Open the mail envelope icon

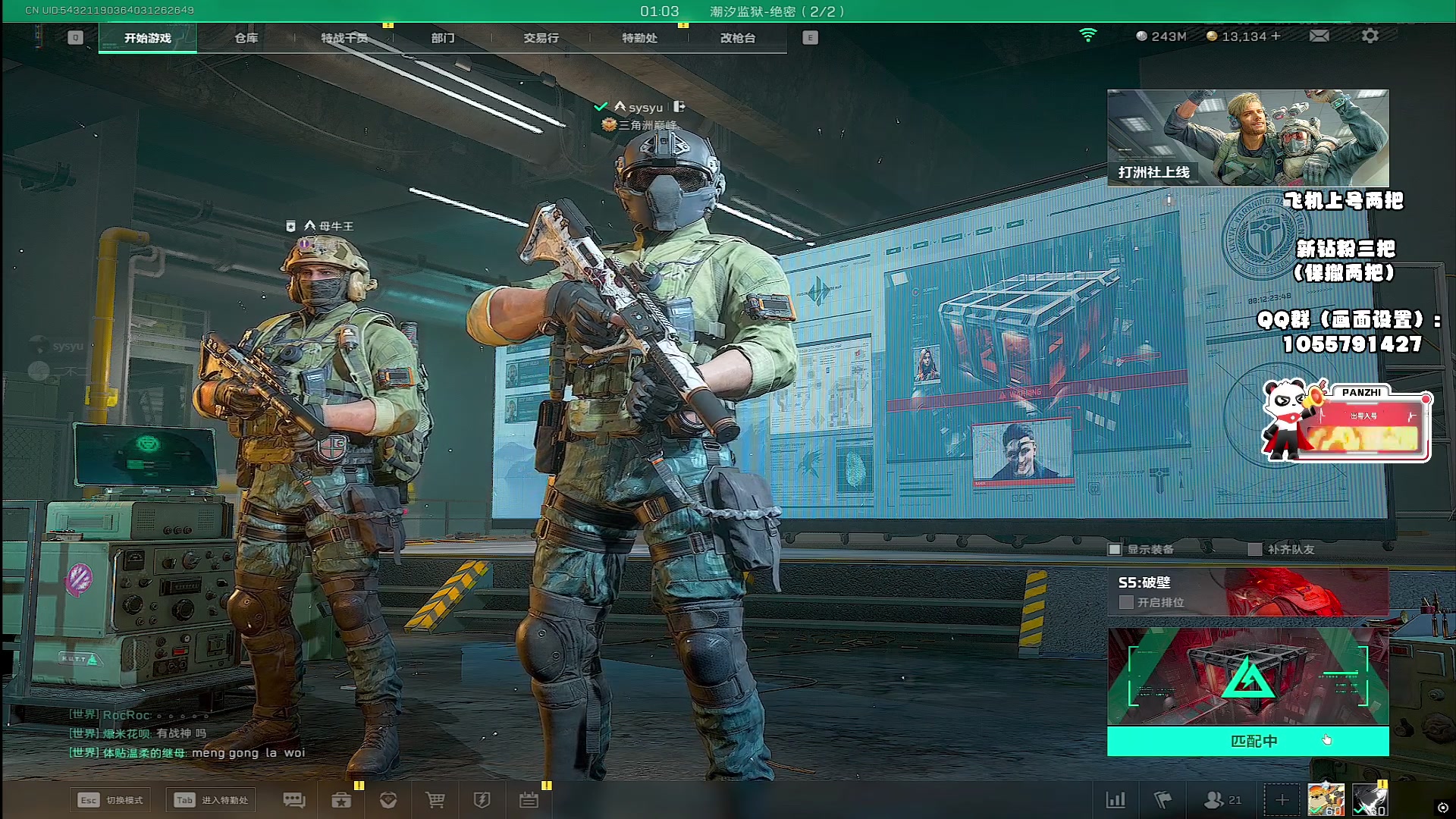1319,36
